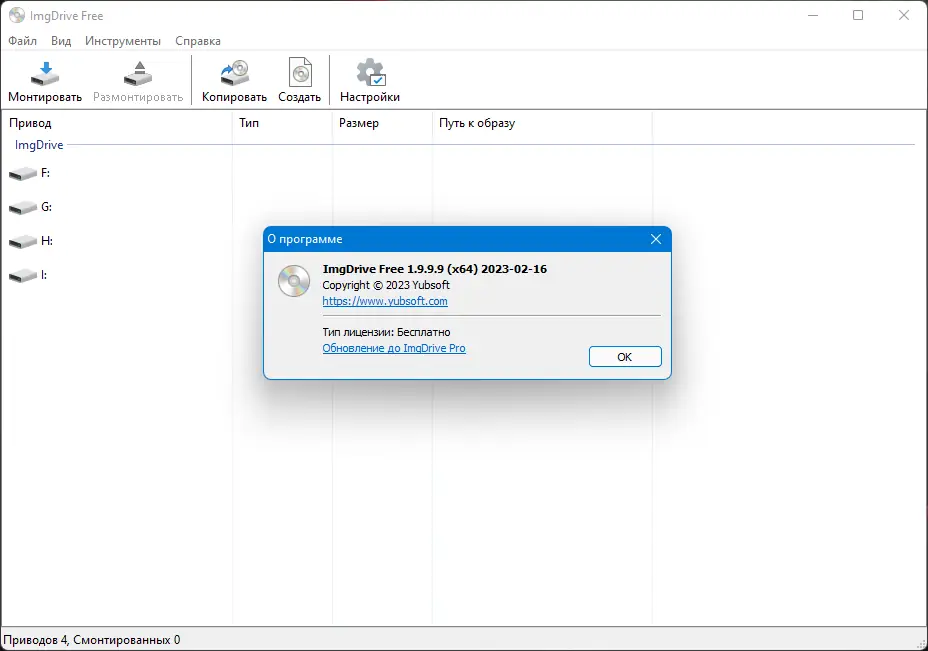The height and width of the screenshot is (651, 928).
Task: Minimize the ImgDrive Free window
Action: tap(813, 15)
